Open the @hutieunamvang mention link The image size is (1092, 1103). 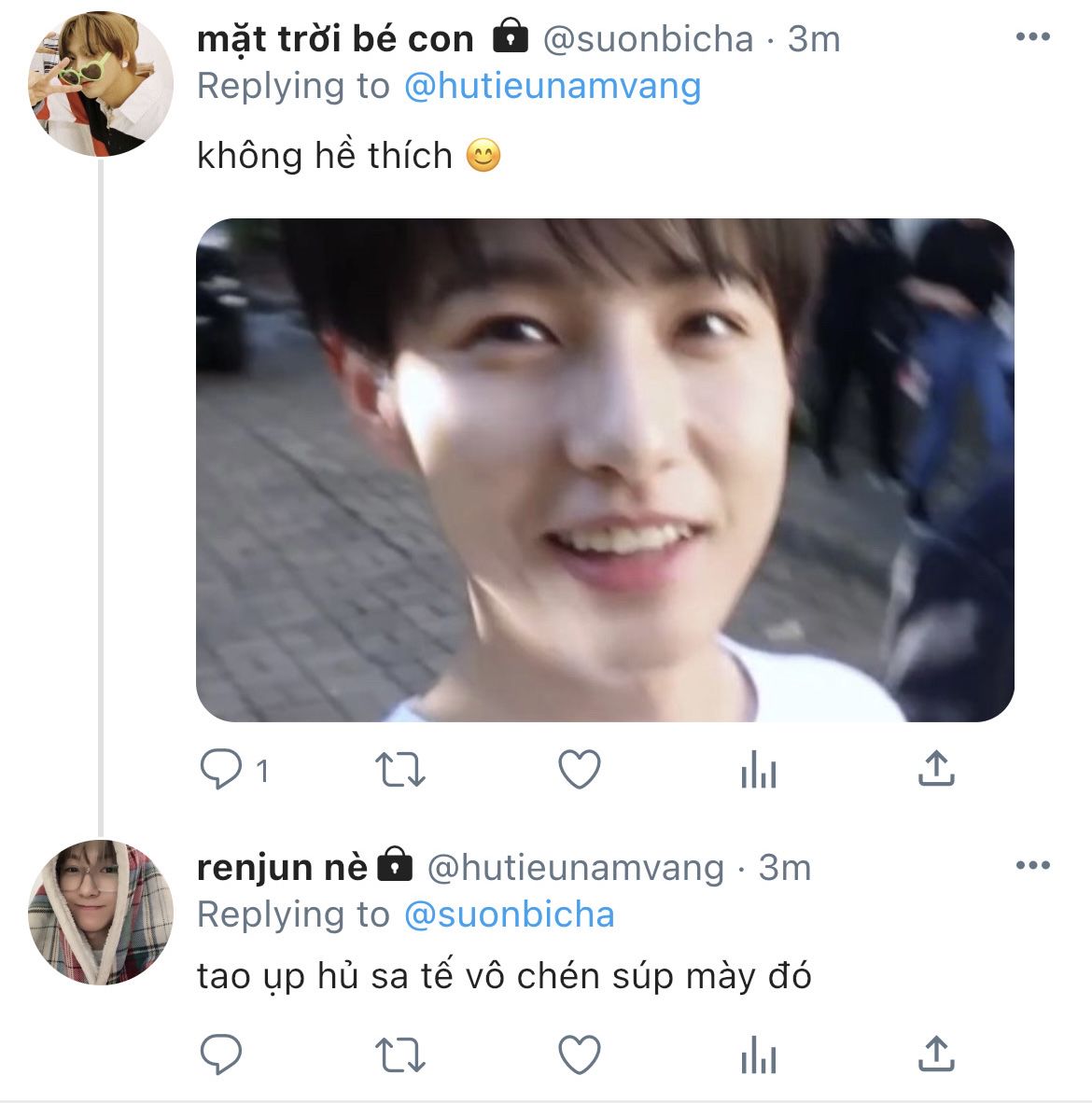click(553, 86)
